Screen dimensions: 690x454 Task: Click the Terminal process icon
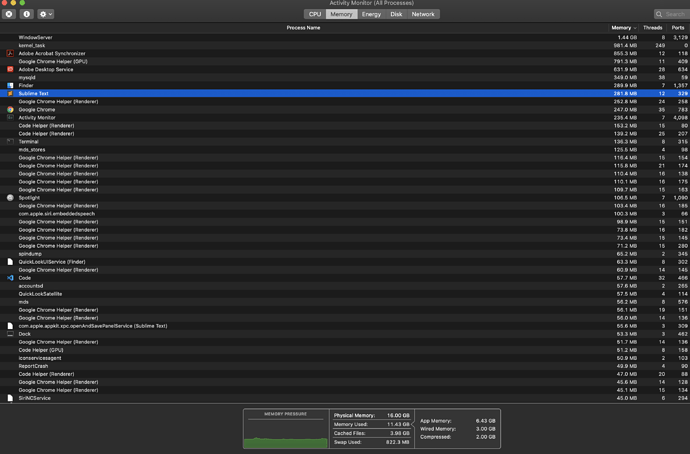click(x=10, y=142)
